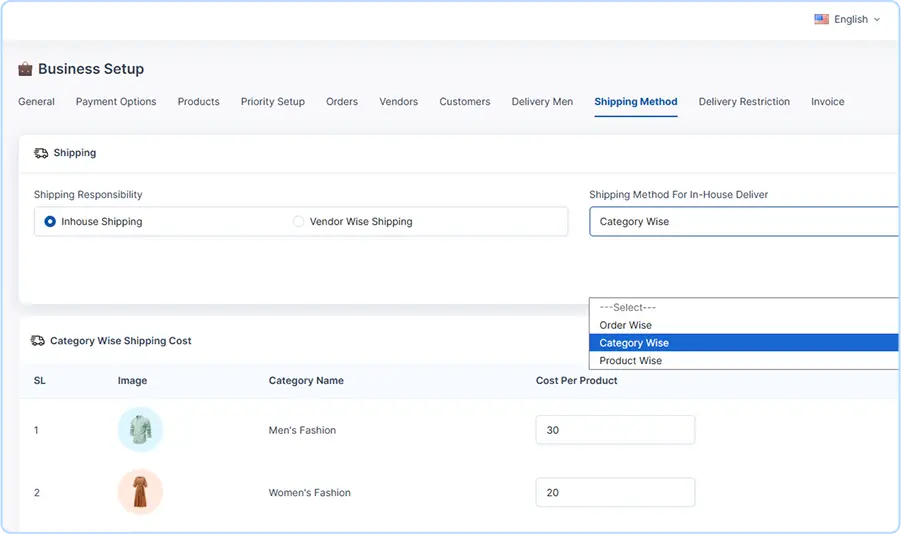The width and height of the screenshot is (901, 534).
Task: Open the Products tab
Action: [198, 102]
